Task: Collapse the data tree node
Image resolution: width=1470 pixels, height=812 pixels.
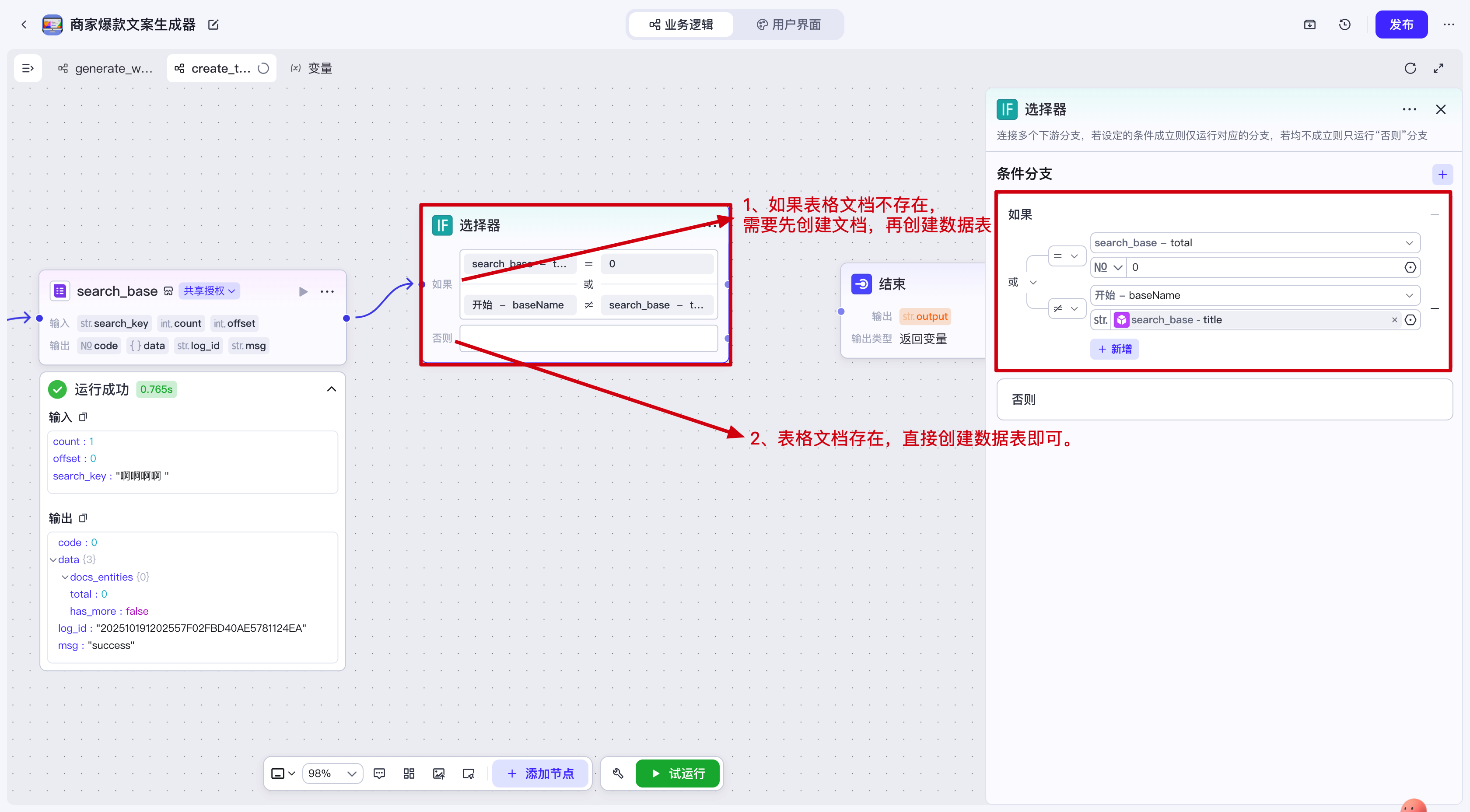Action: pyautogui.click(x=54, y=560)
